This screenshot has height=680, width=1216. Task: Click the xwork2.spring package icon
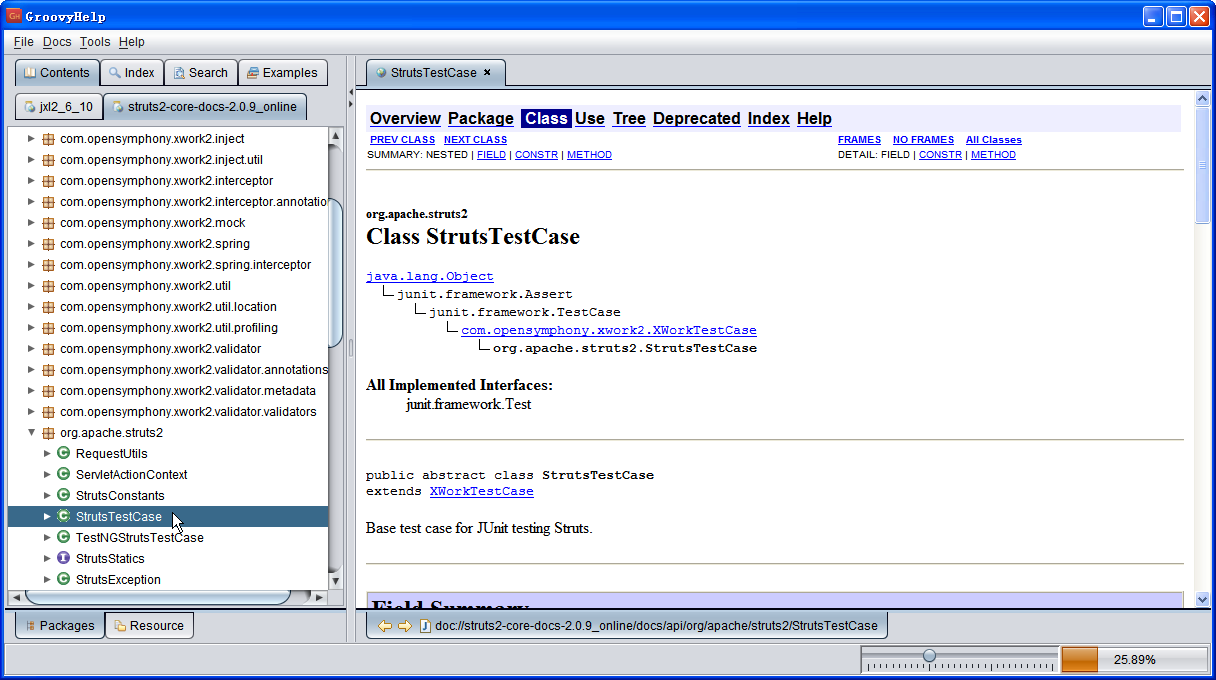48,244
